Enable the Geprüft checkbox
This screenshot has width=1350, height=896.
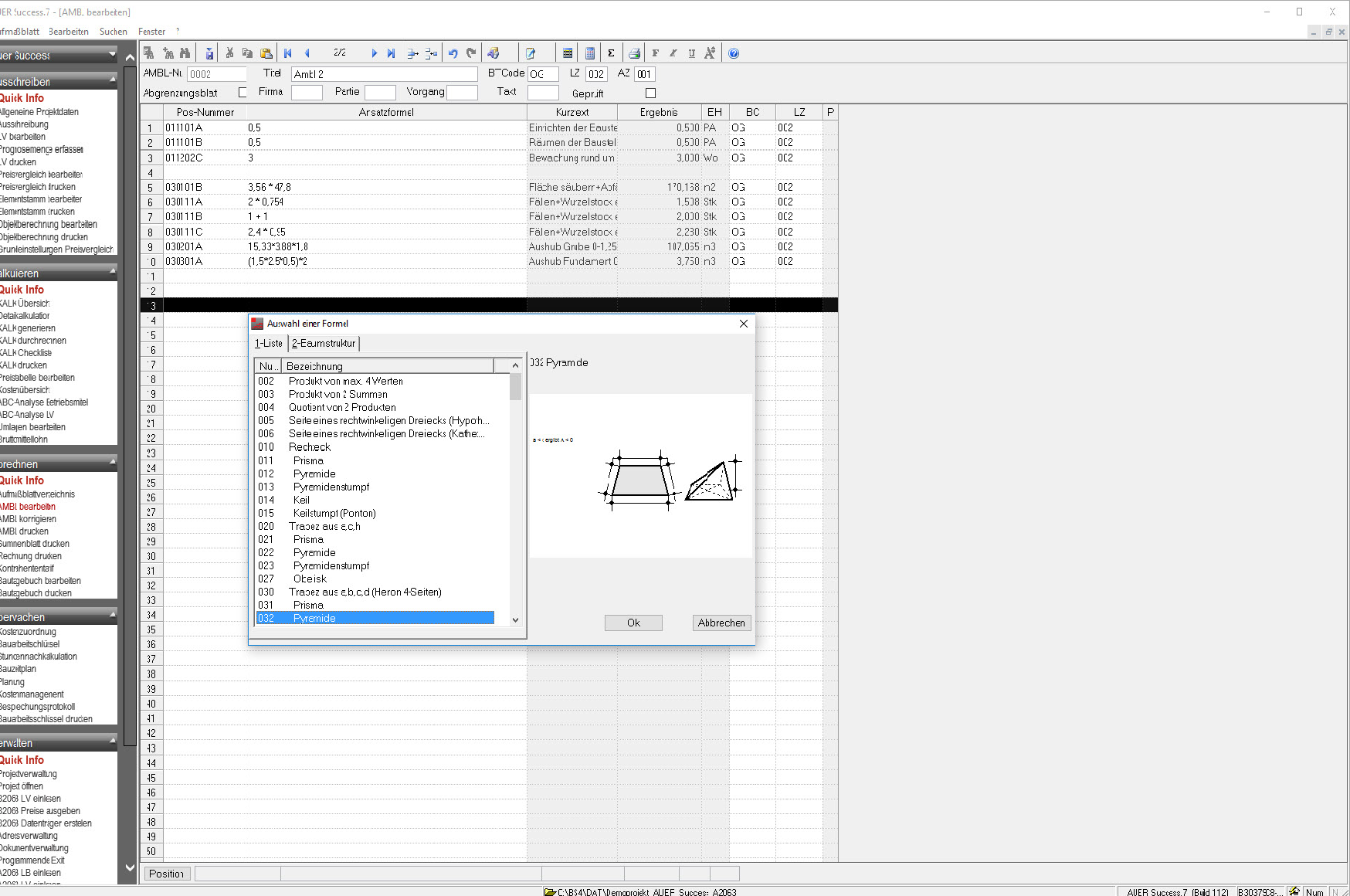tap(650, 93)
